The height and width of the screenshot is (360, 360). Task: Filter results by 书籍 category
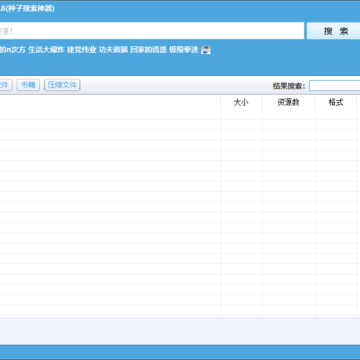point(28,85)
